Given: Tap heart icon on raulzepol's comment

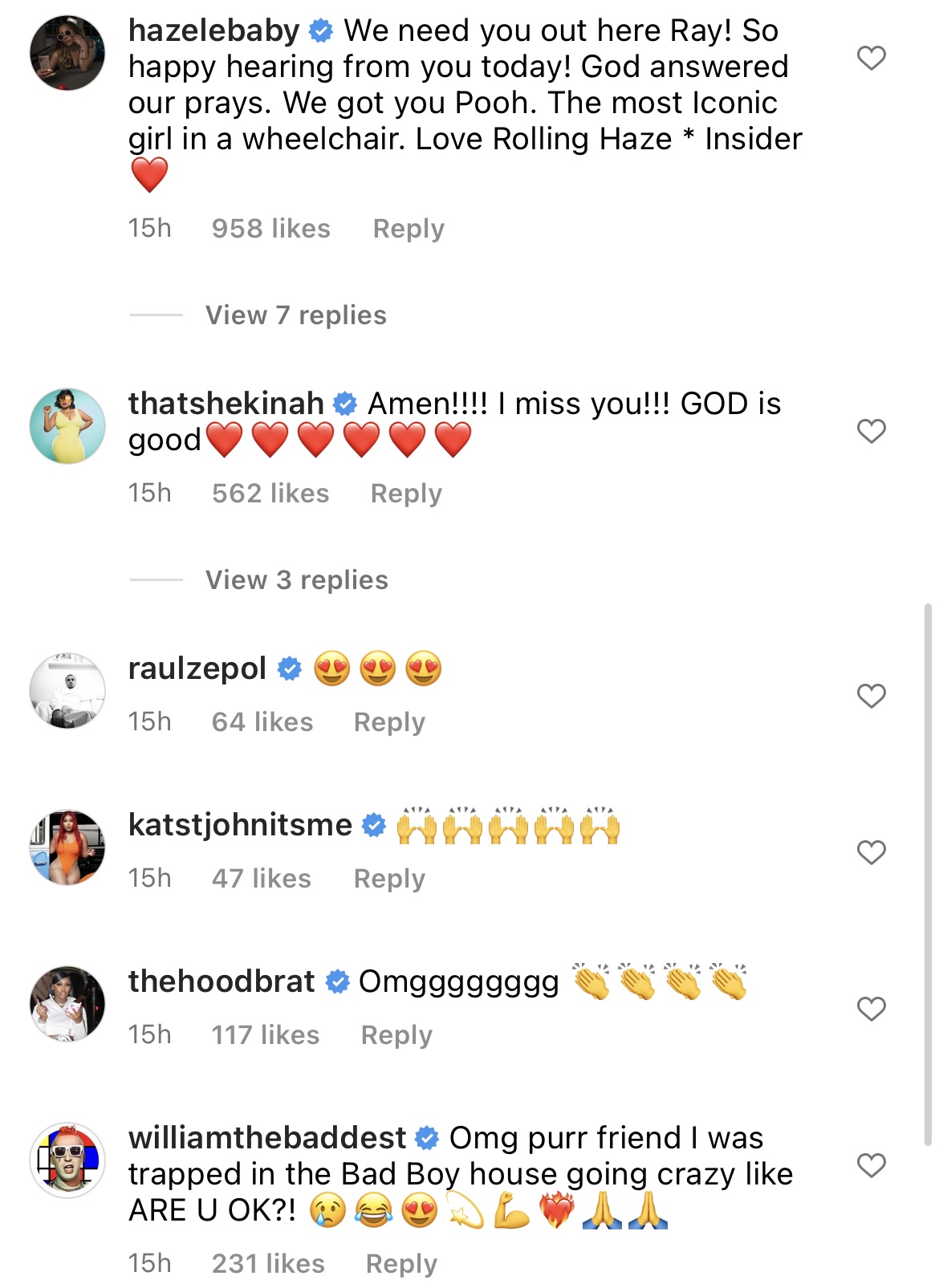Looking at the screenshot, I should pos(871,696).
